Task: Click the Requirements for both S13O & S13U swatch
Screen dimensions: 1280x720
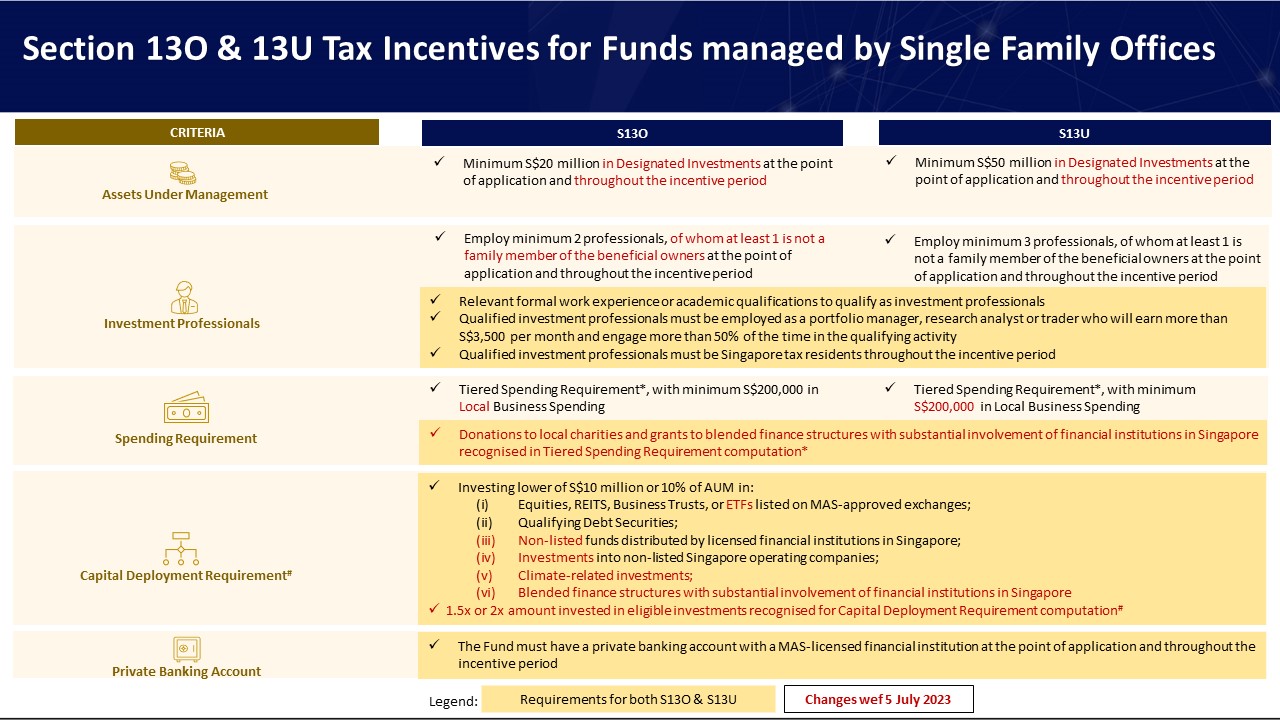Action: click(x=628, y=699)
